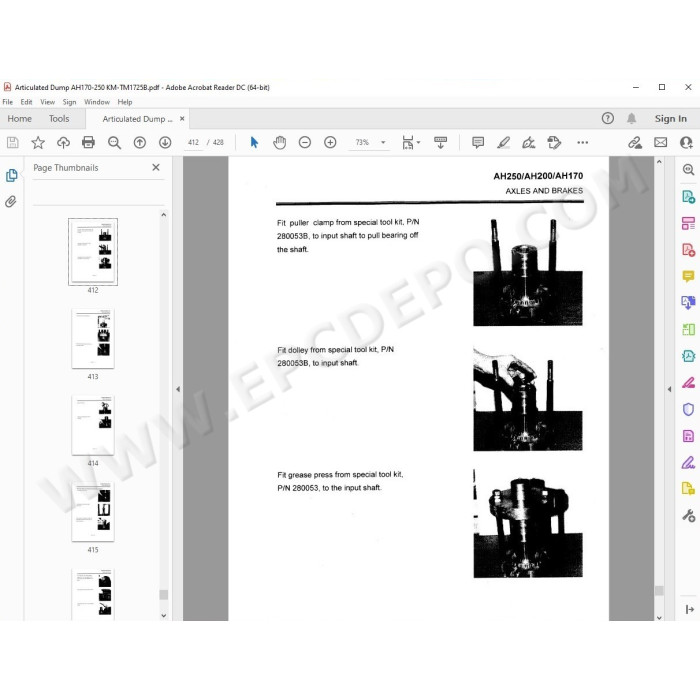
Task: Expand right pane with bottom arrow
Action: point(689,609)
